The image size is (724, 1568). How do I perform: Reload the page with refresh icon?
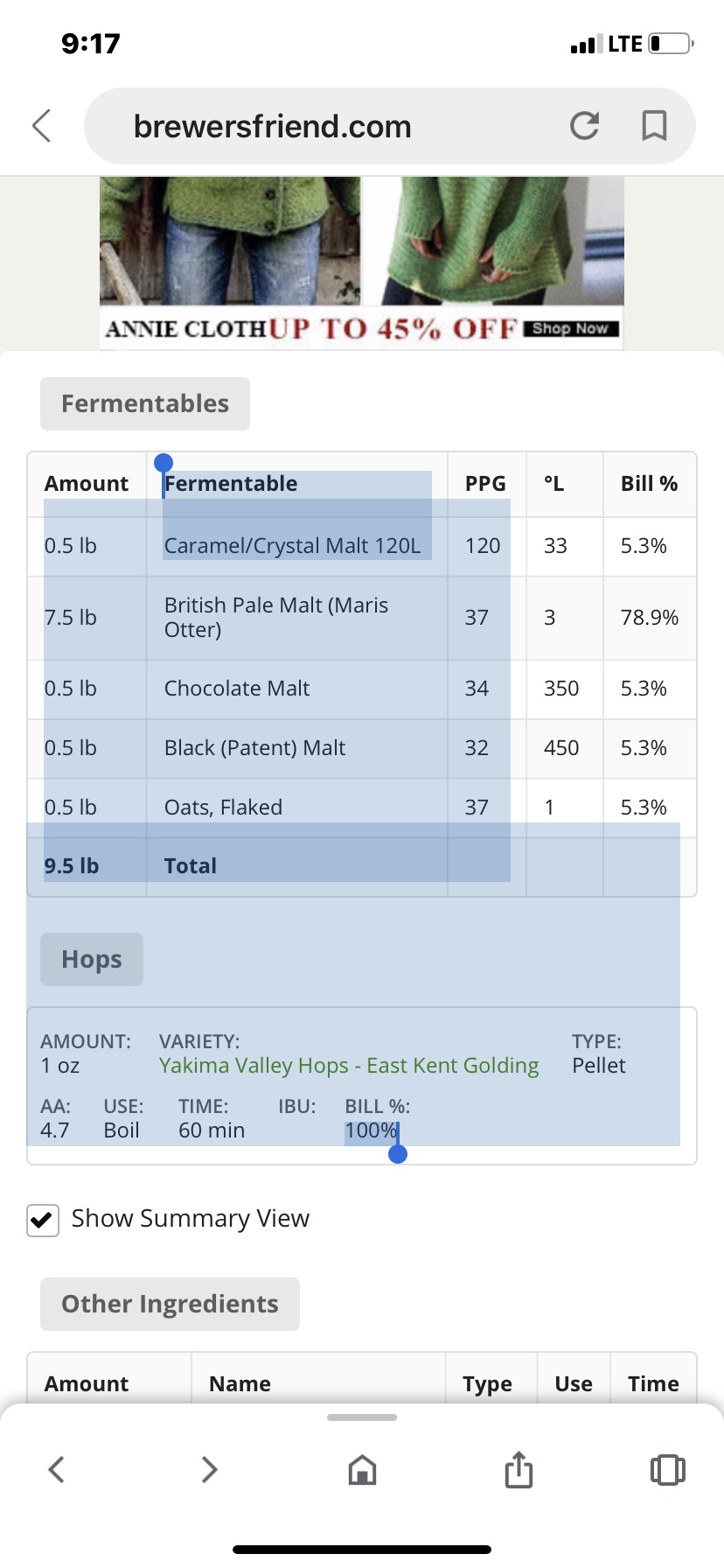(x=584, y=126)
